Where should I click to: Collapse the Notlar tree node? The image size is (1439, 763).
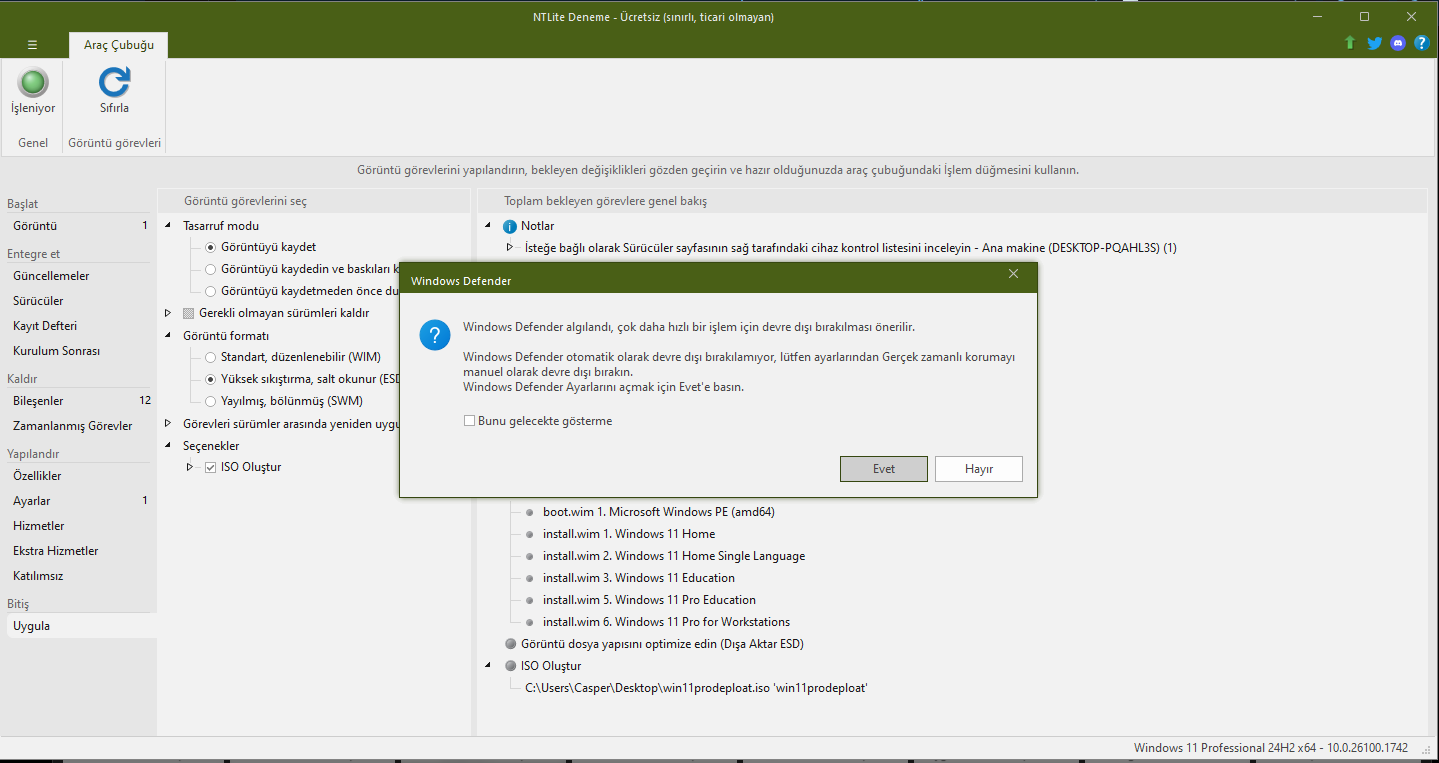(x=488, y=226)
